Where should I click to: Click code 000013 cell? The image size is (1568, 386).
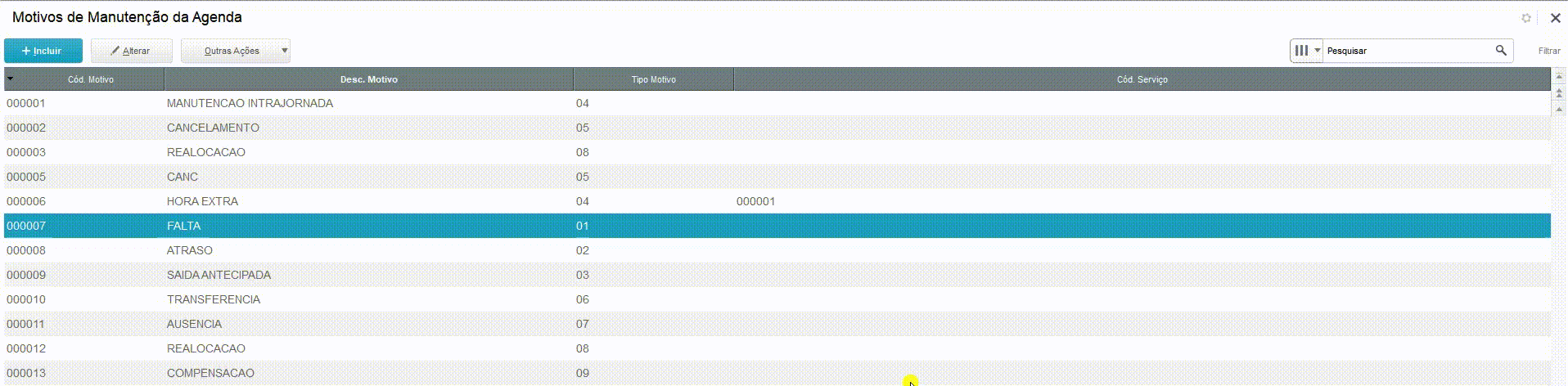pyautogui.click(x=26, y=373)
